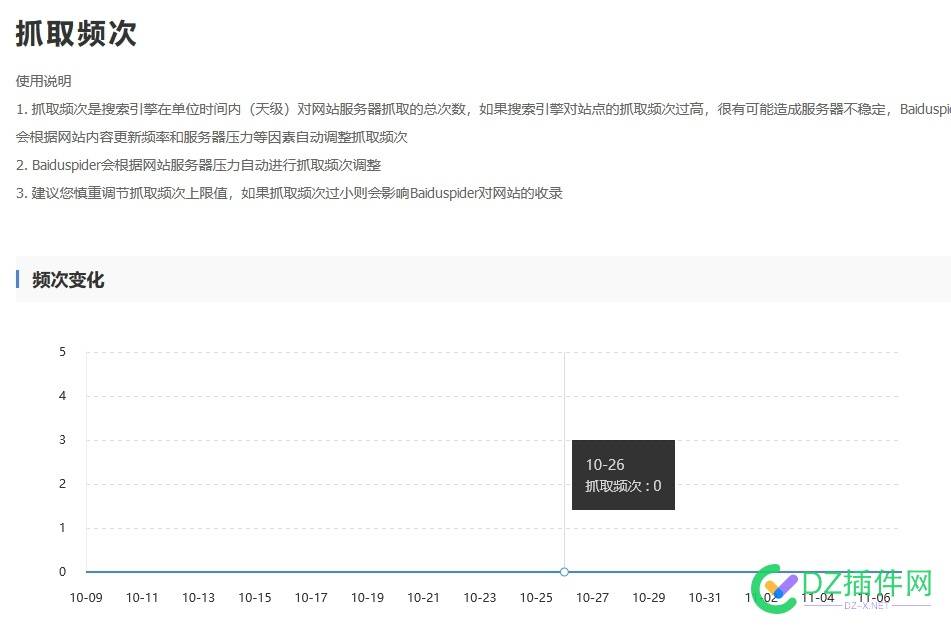Click the tooltip text 抓取频次 : 0

(623, 486)
